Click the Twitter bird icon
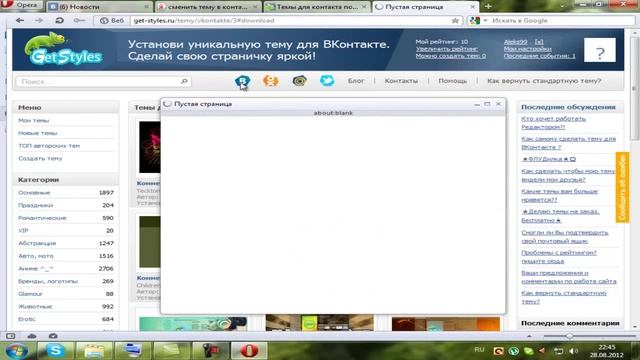The width and height of the screenshot is (640, 360). coord(327,81)
